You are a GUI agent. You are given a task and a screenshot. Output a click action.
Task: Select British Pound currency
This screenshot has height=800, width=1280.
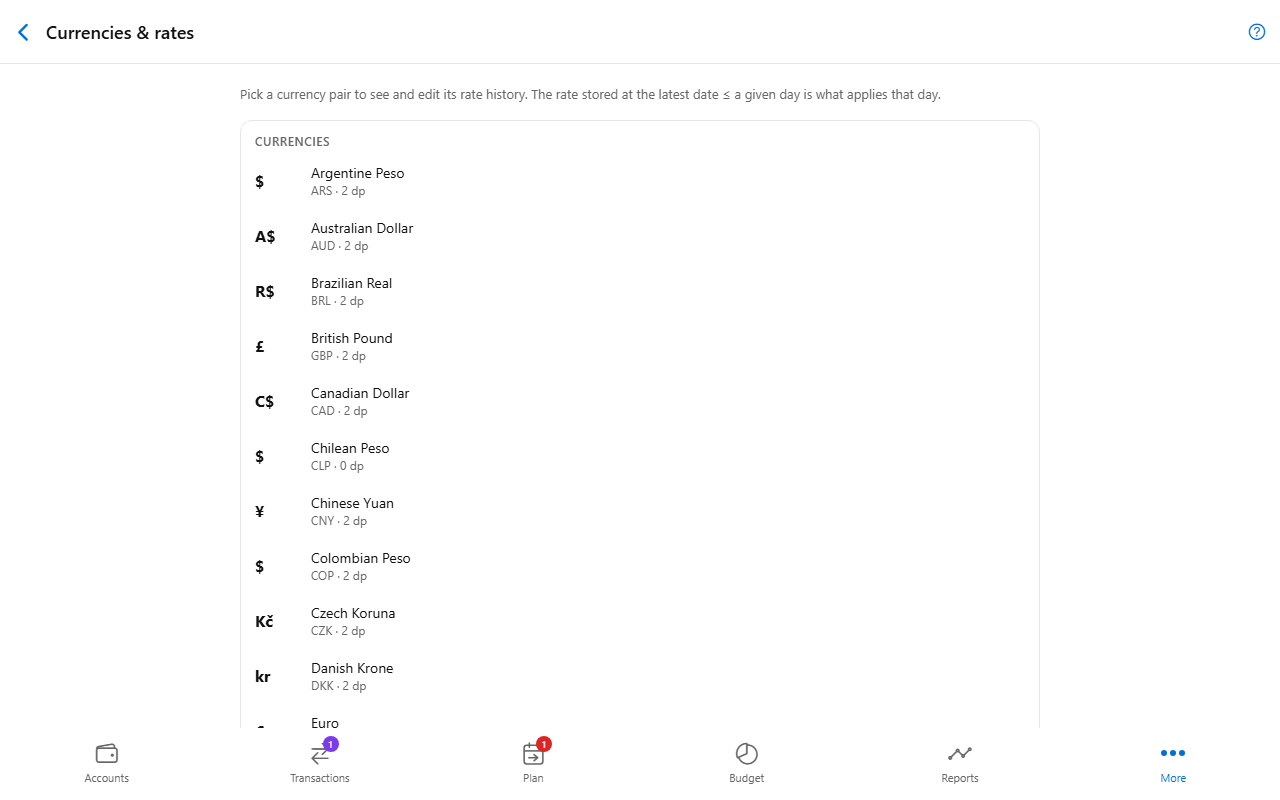pyautogui.click(x=640, y=347)
